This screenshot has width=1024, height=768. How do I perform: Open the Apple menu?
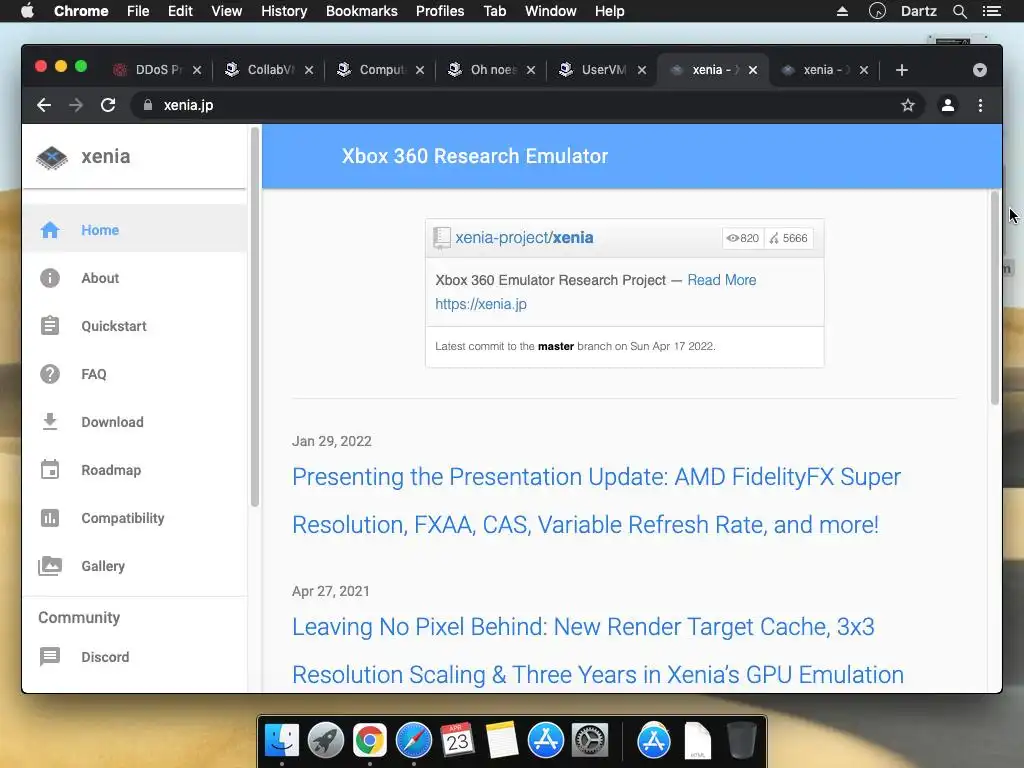click(x=27, y=11)
